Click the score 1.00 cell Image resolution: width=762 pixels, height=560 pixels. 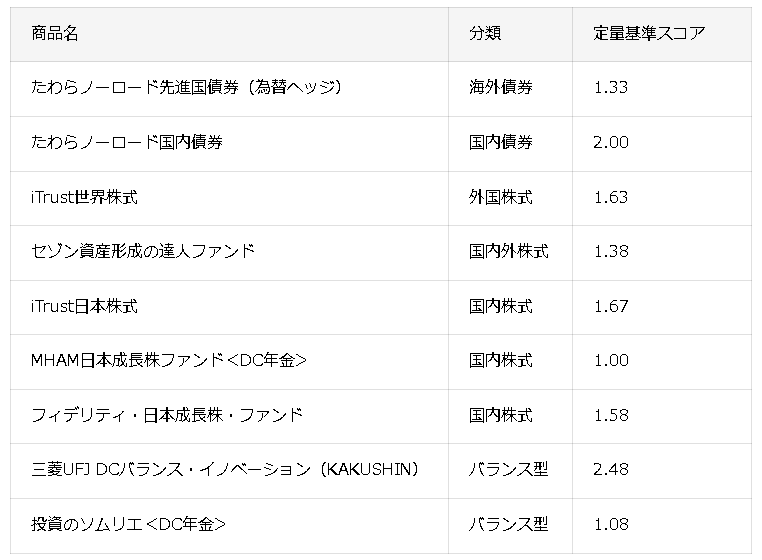(611, 360)
